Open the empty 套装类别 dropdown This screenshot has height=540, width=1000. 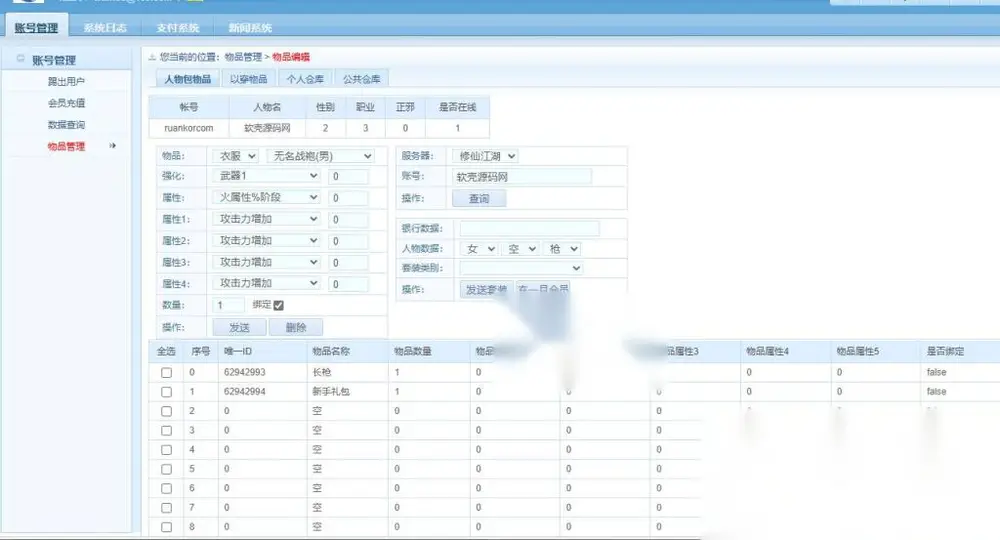[x=521, y=268]
